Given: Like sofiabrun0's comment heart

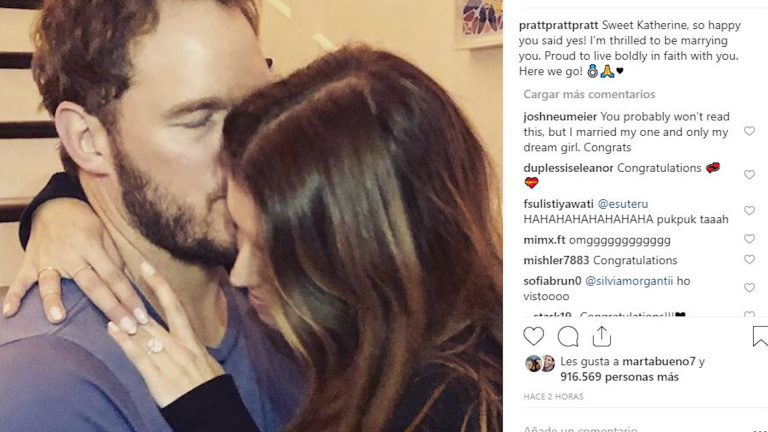Looking at the screenshot, I should tap(749, 288).
